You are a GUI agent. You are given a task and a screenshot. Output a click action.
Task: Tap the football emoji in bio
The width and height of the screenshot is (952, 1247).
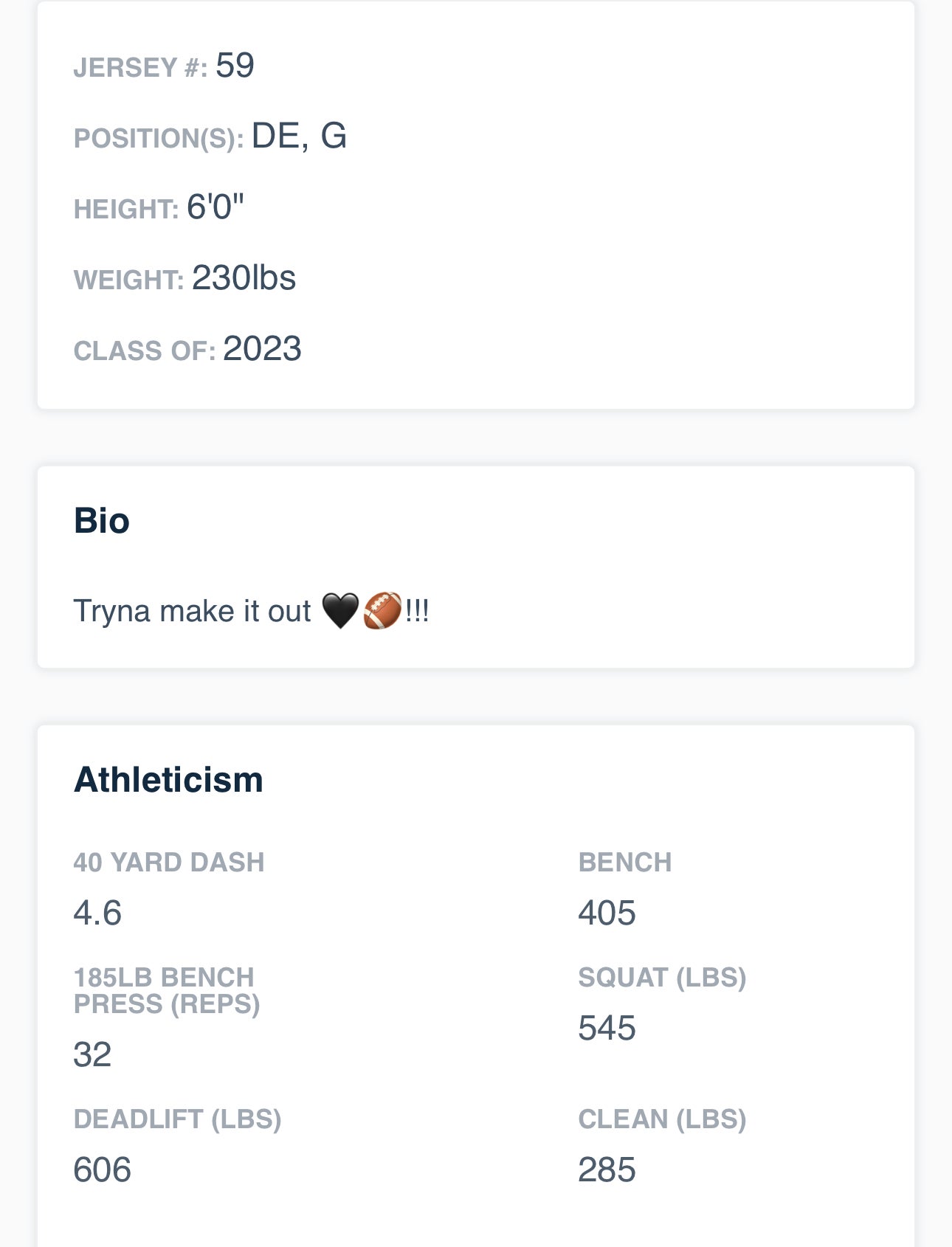click(383, 611)
